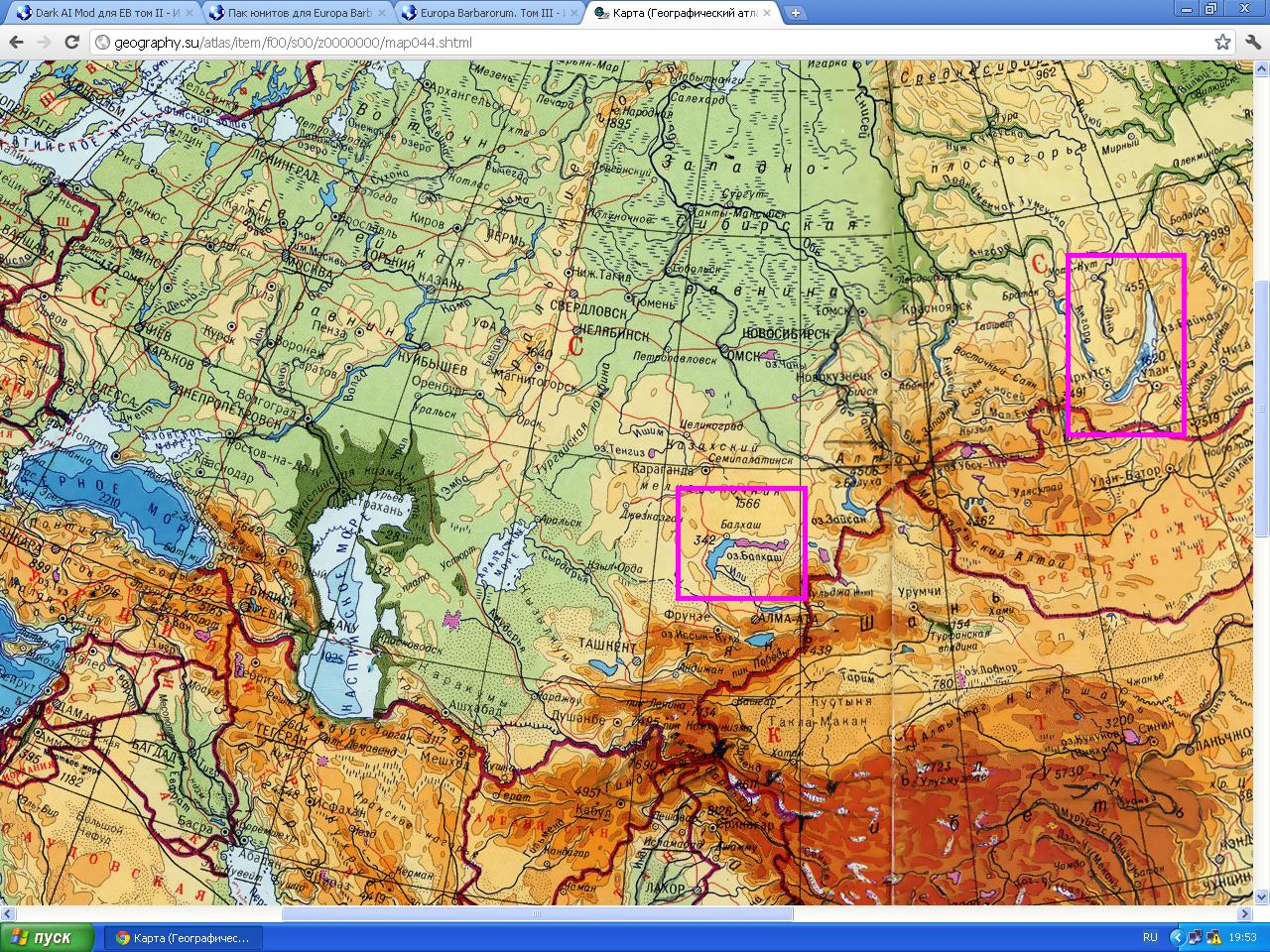The width and height of the screenshot is (1270, 952).
Task: Click the vertical scrollbar up arrow
Action: 1261,69
